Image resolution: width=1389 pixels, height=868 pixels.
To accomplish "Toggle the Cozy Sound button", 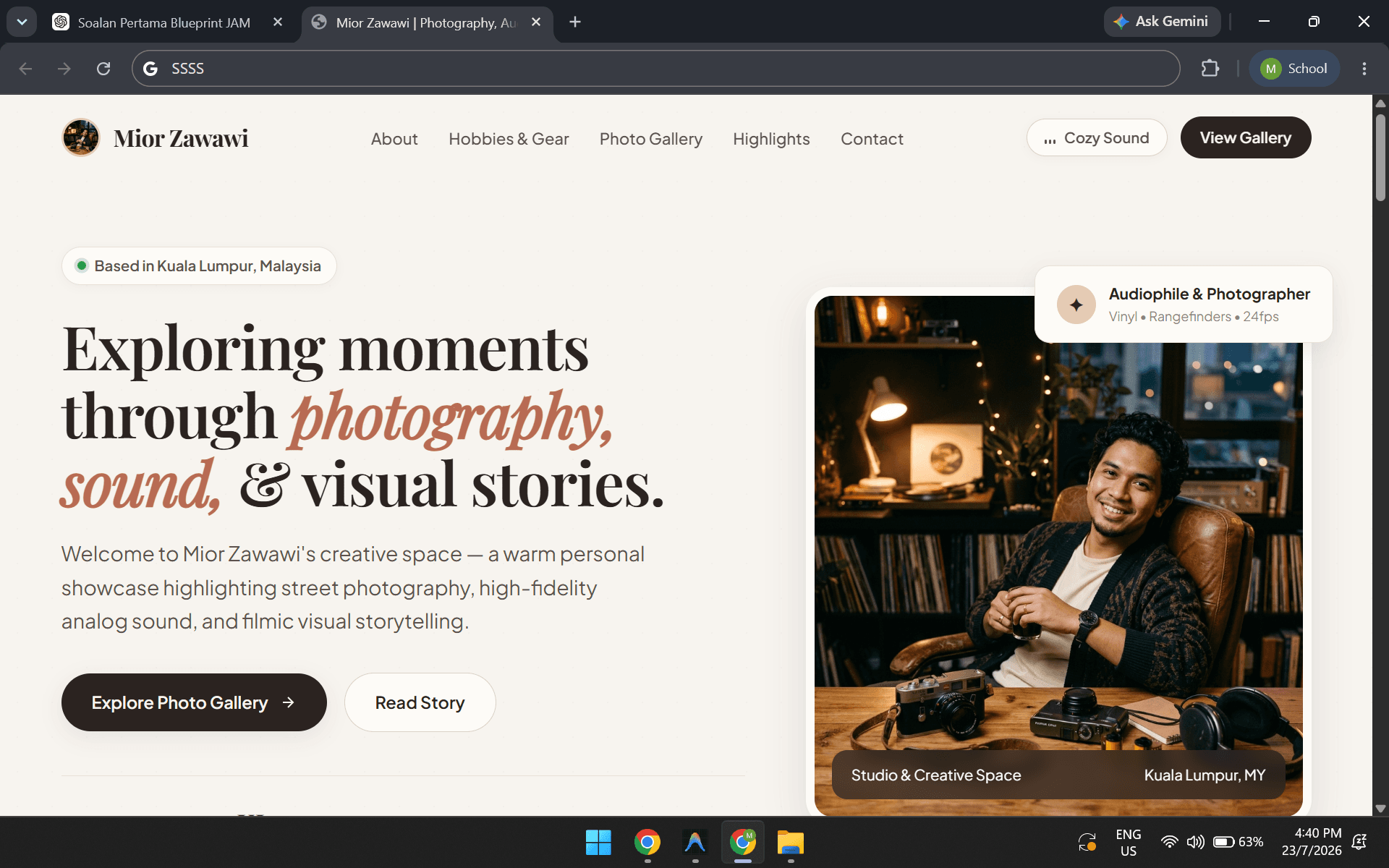I will (1097, 137).
